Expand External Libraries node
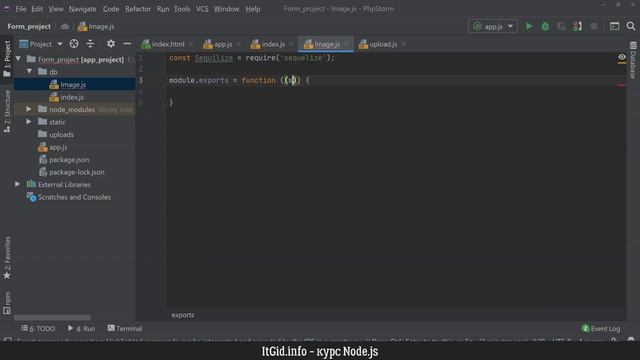 tap(18, 184)
